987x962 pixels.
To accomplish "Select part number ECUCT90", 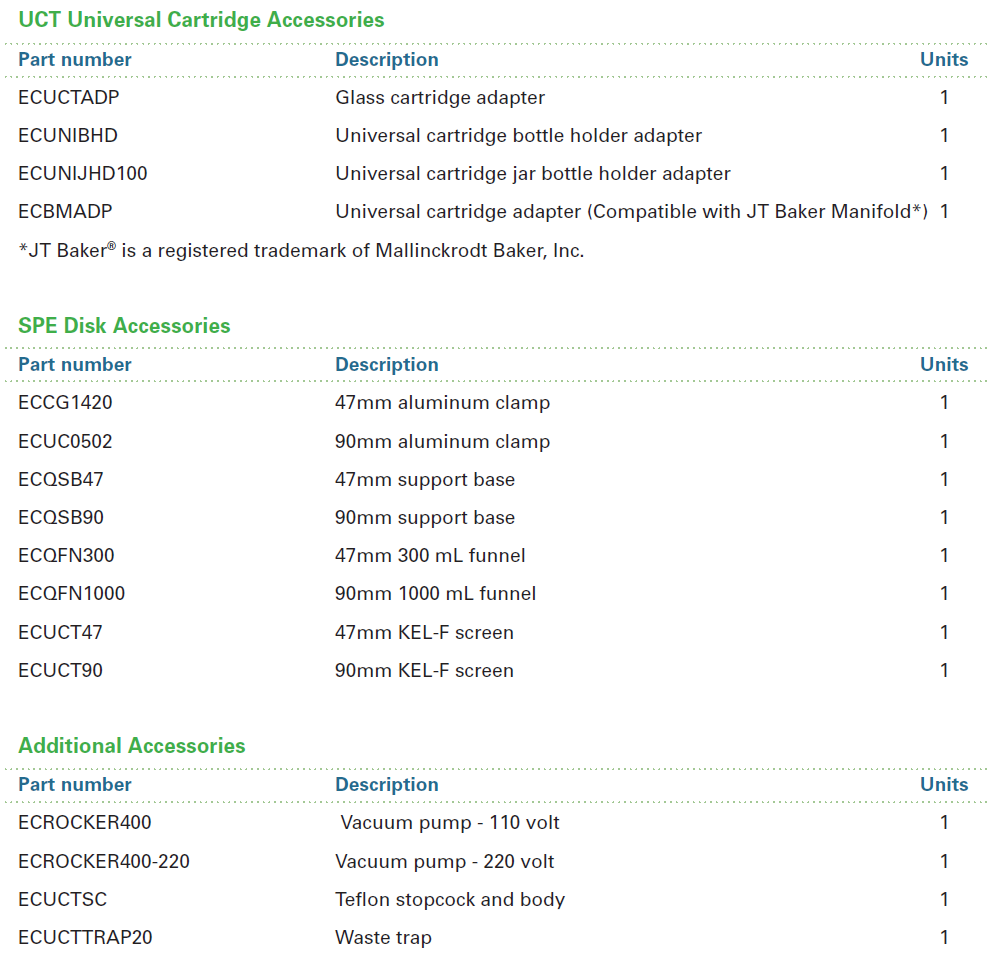I will tap(60, 671).
